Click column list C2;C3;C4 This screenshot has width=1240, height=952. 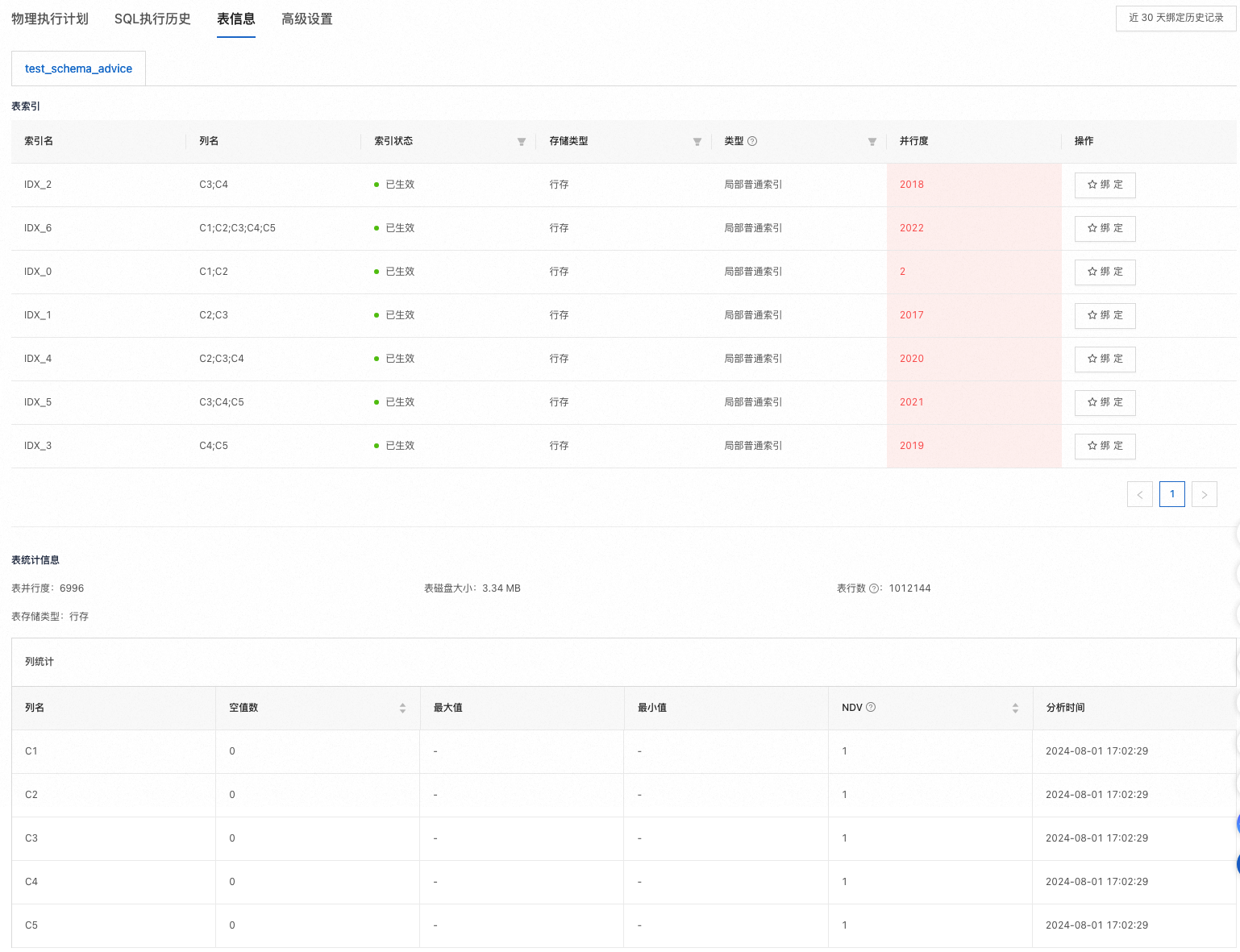222,359
